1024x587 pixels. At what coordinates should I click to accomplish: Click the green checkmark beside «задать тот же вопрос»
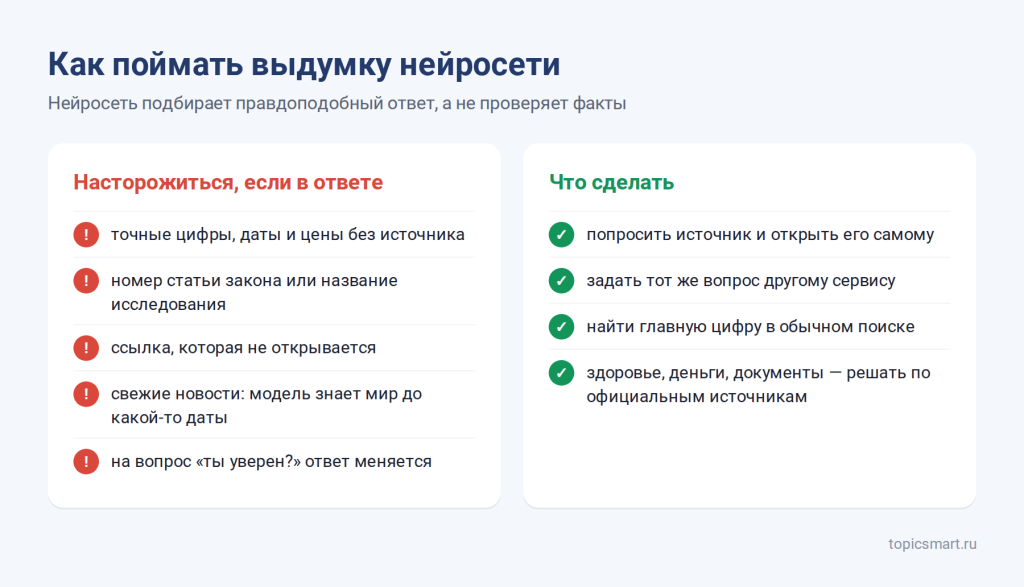(x=561, y=281)
